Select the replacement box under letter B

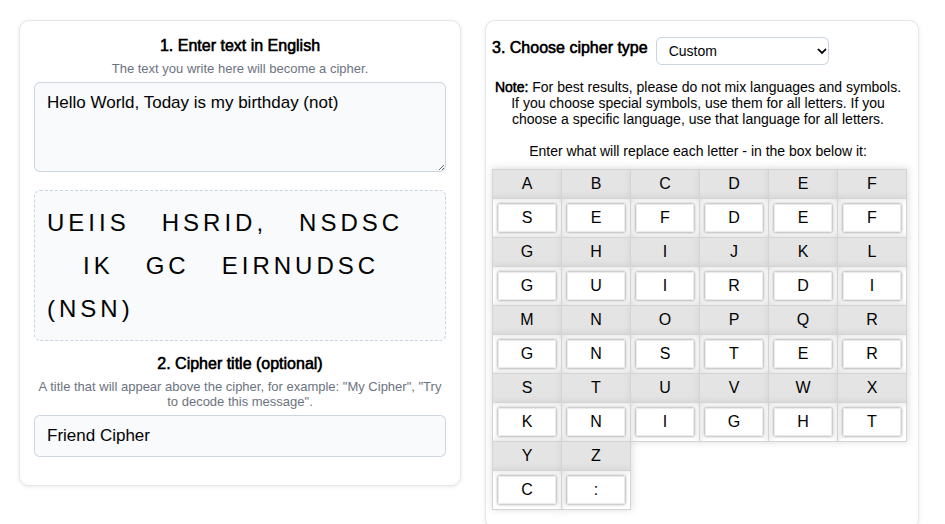[595, 218]
